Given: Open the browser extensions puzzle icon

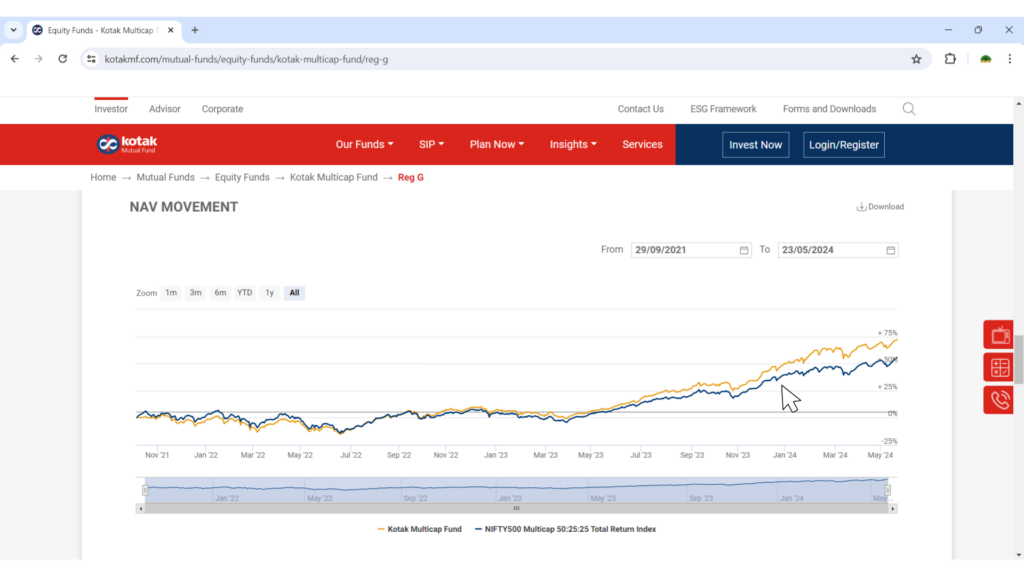Looking at the screenshot, I should pos(950,59).
